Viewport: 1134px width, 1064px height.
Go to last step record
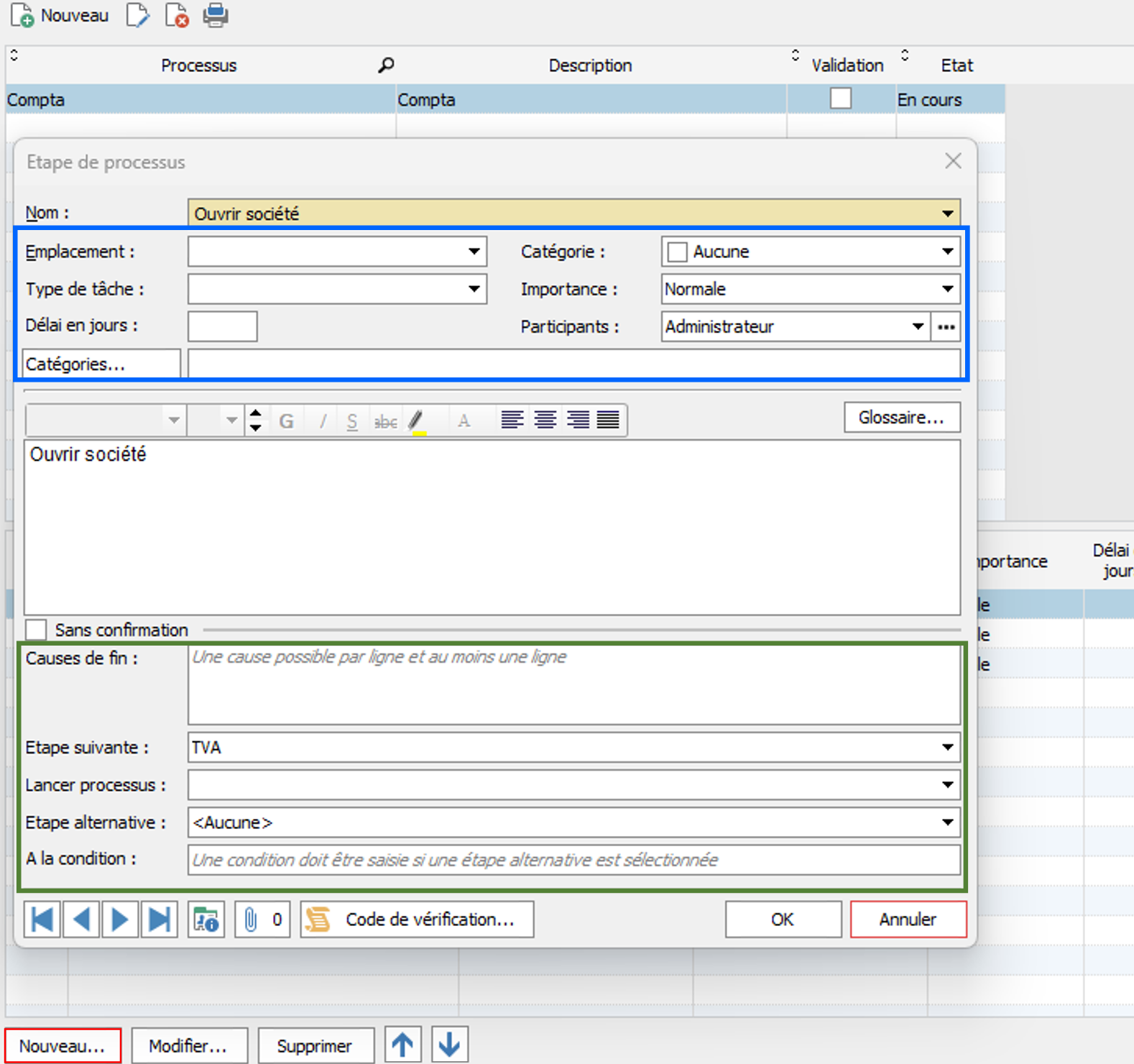pyautogui.click(x=159, y=919)
